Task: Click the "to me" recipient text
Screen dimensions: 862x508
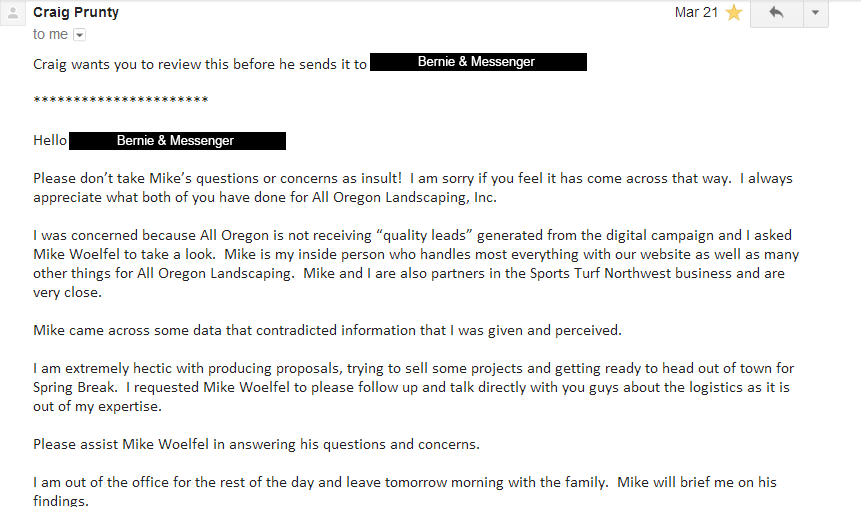Action: [50, 34]
